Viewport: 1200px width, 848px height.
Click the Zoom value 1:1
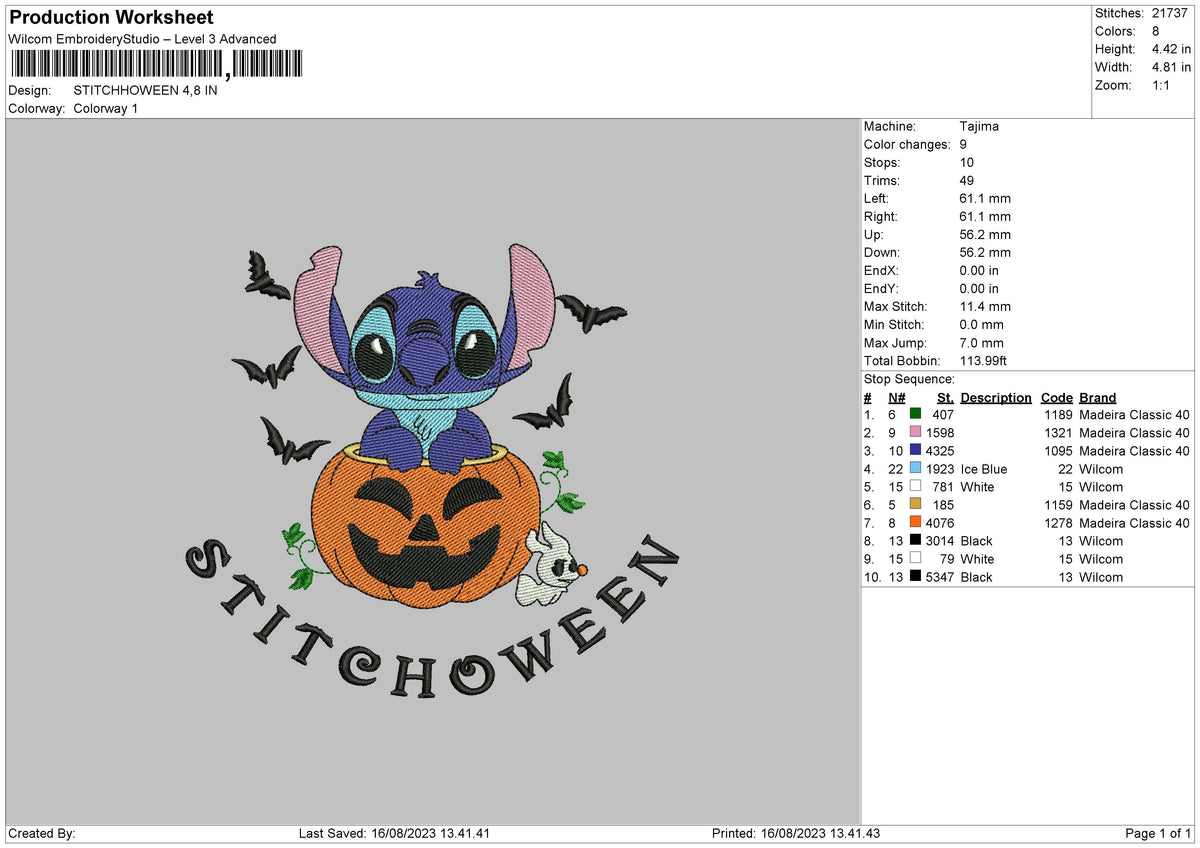pyautogui.click(x=1162, y=85)
